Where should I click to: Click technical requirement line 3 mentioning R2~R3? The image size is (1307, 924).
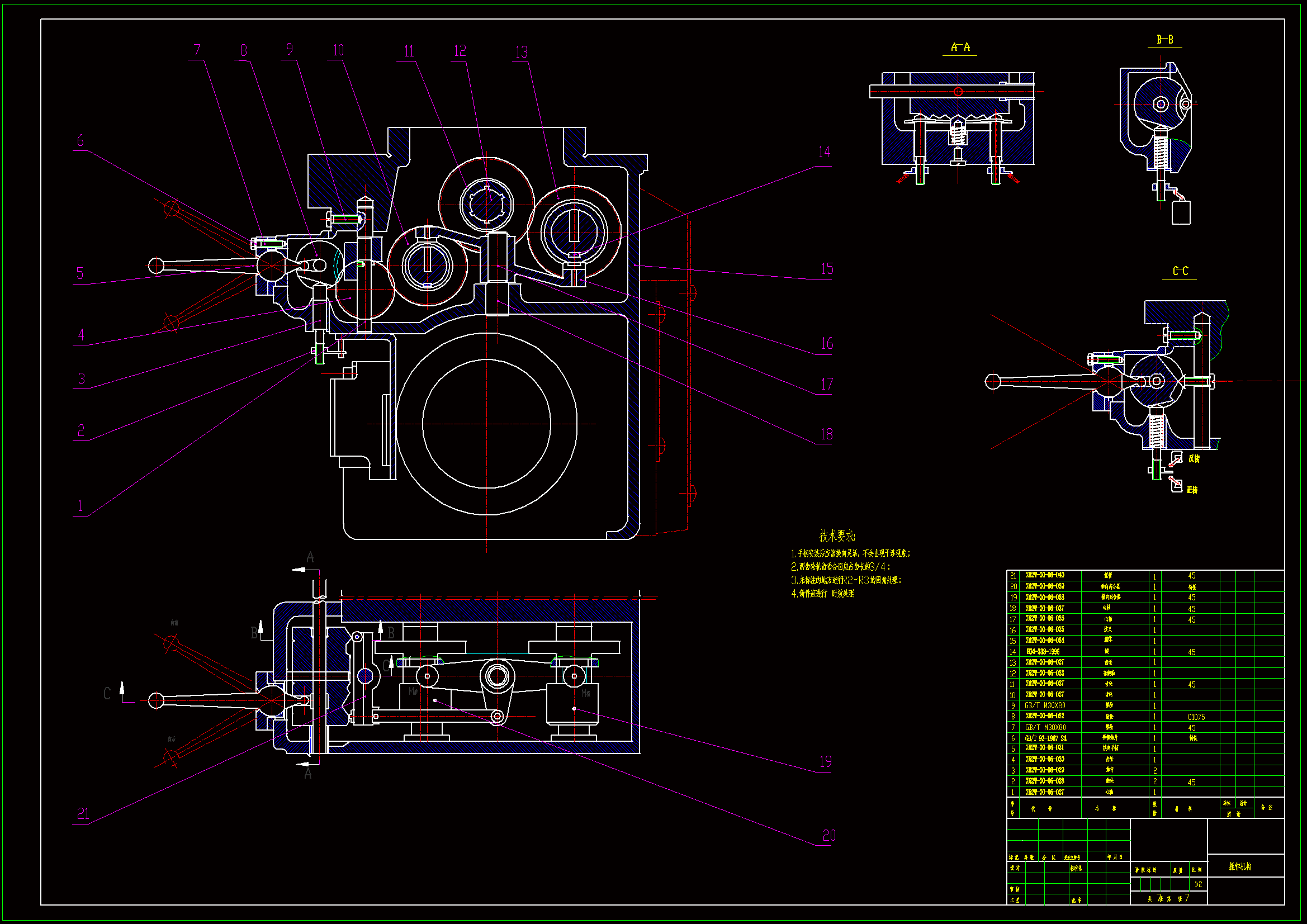846,580
